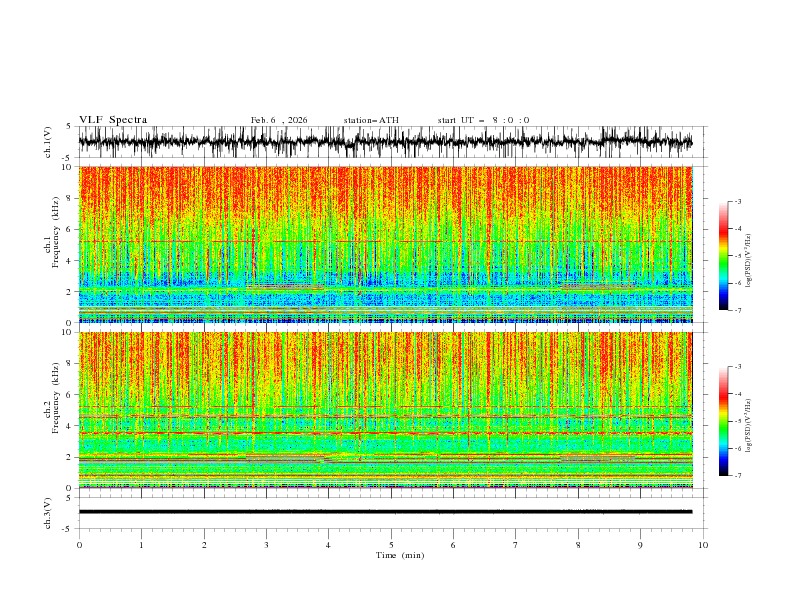Click the "Time (min)" axis label
The height and width of the screenshot is (612, 792).
(x=400, y=555)
